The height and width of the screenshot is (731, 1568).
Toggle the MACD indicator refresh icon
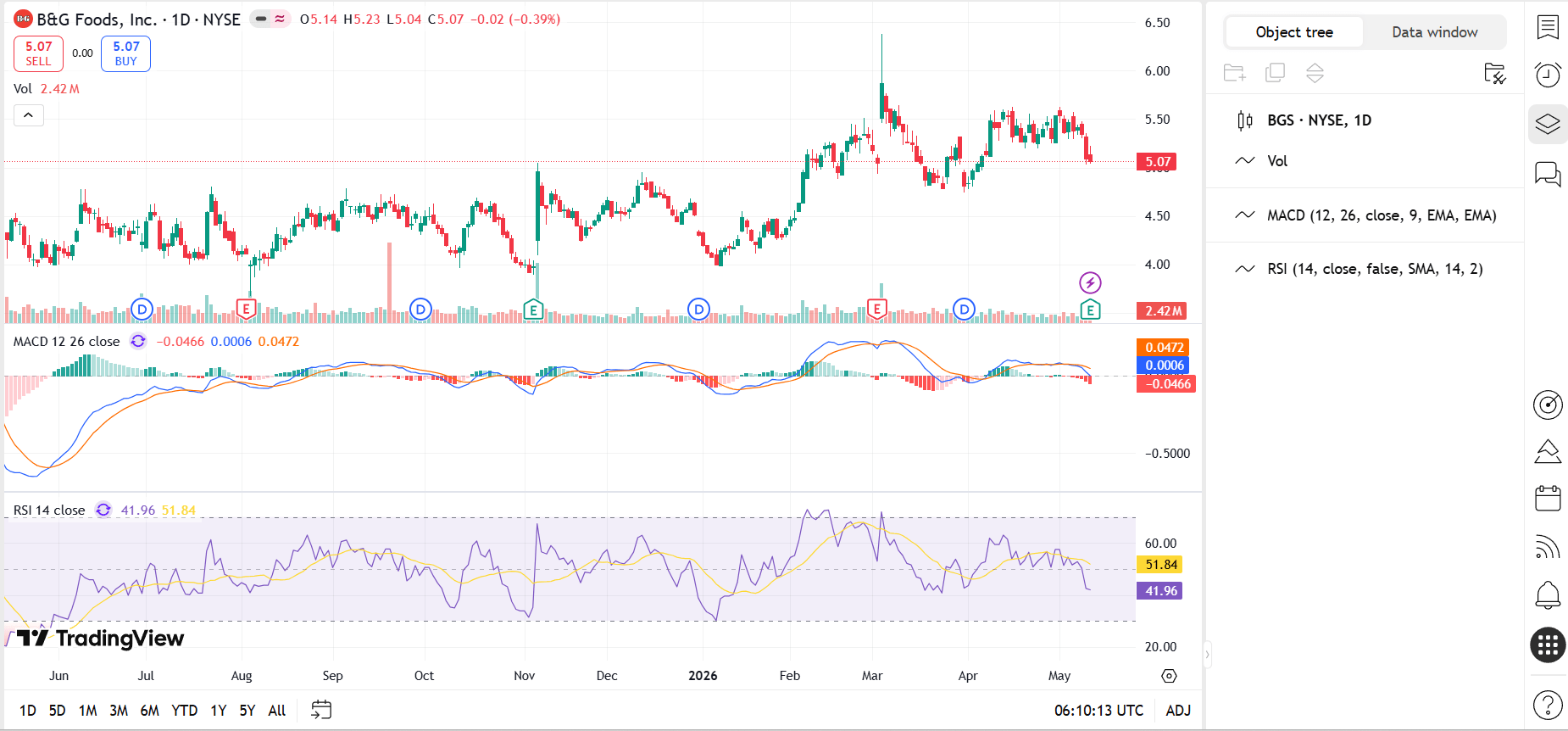[x=138, y=341]
